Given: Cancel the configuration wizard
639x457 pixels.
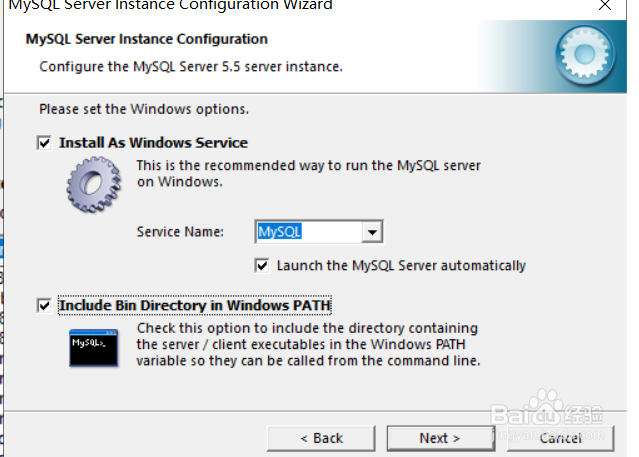Looking at the screenshot, I should (x=559, y=438).
